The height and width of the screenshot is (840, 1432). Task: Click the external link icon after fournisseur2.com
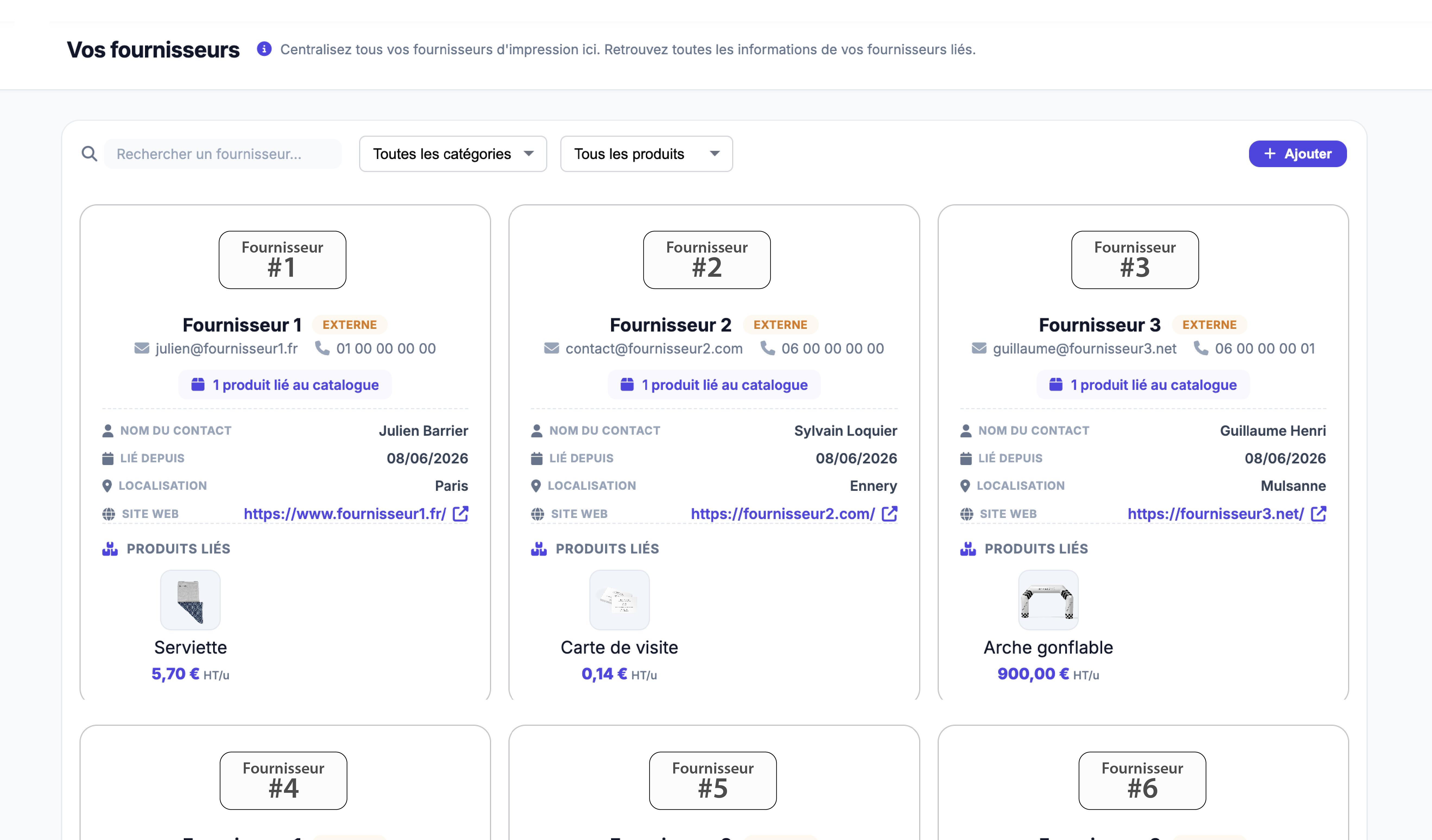[889, 513]
